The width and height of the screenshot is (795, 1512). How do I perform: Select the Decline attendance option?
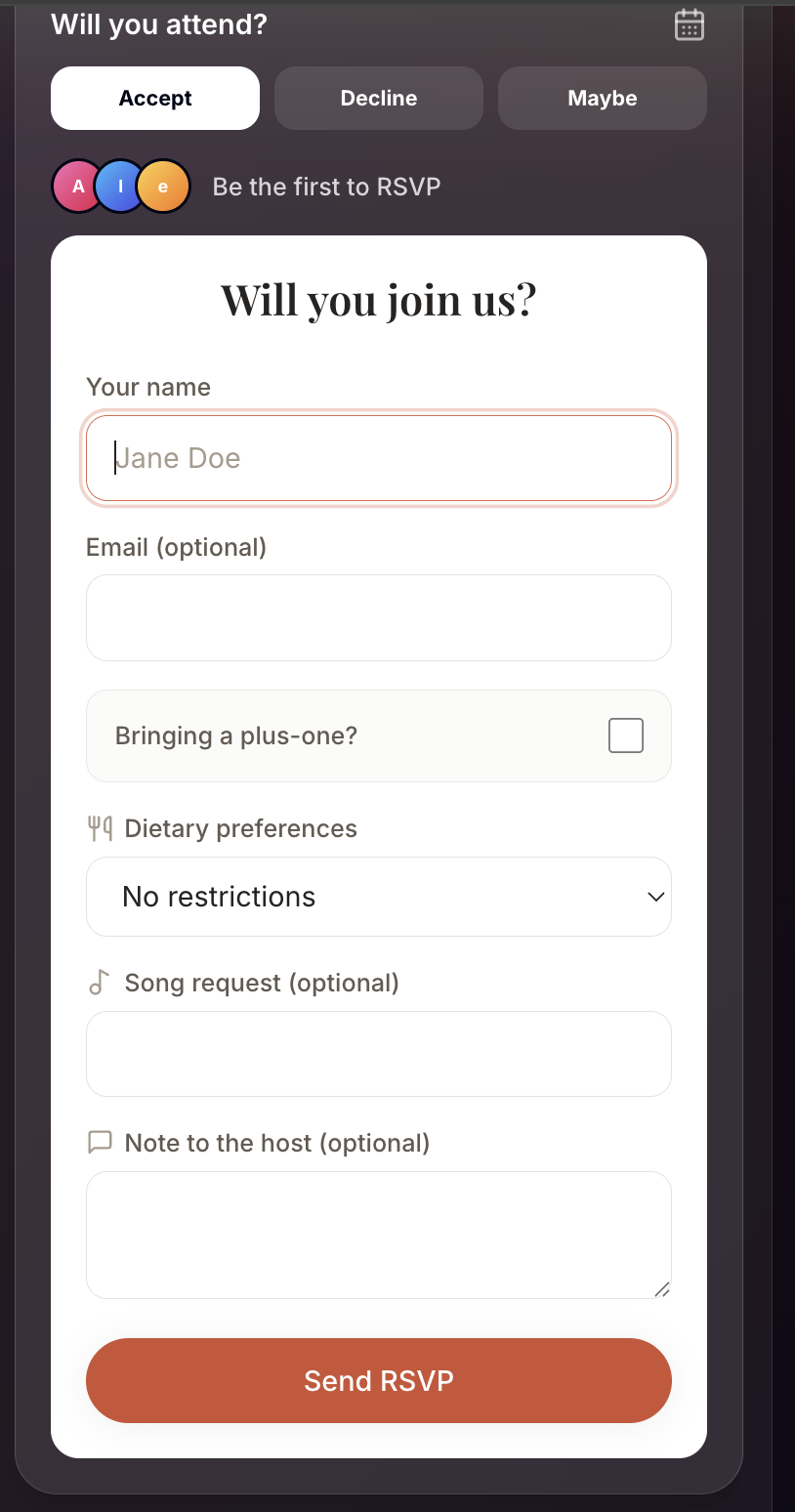point(379,98)
